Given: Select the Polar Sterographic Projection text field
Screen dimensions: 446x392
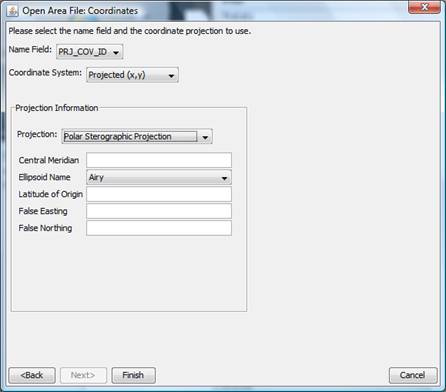Looking at the screenshot, I should [130, 137].
